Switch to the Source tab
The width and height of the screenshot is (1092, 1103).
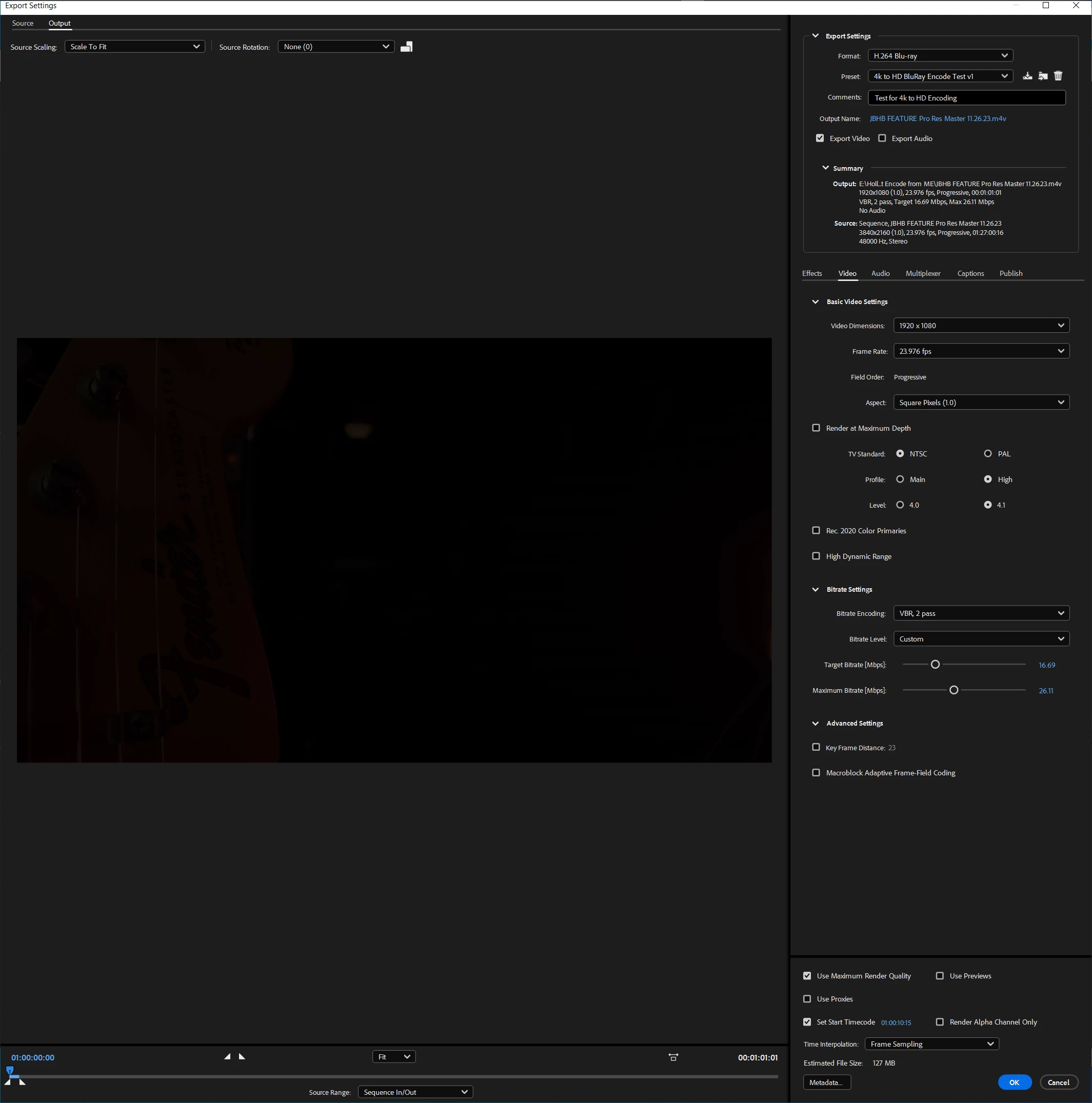tap(23, 24)
